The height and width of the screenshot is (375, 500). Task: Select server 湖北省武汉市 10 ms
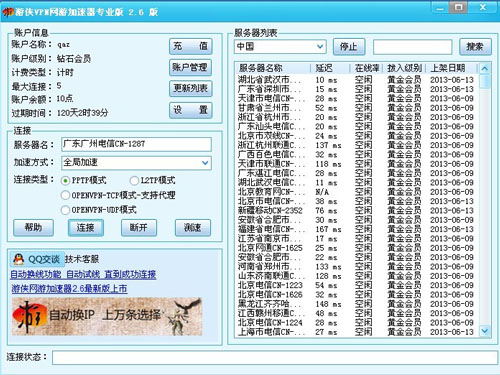pyautogui.click(x=357, y=80)
